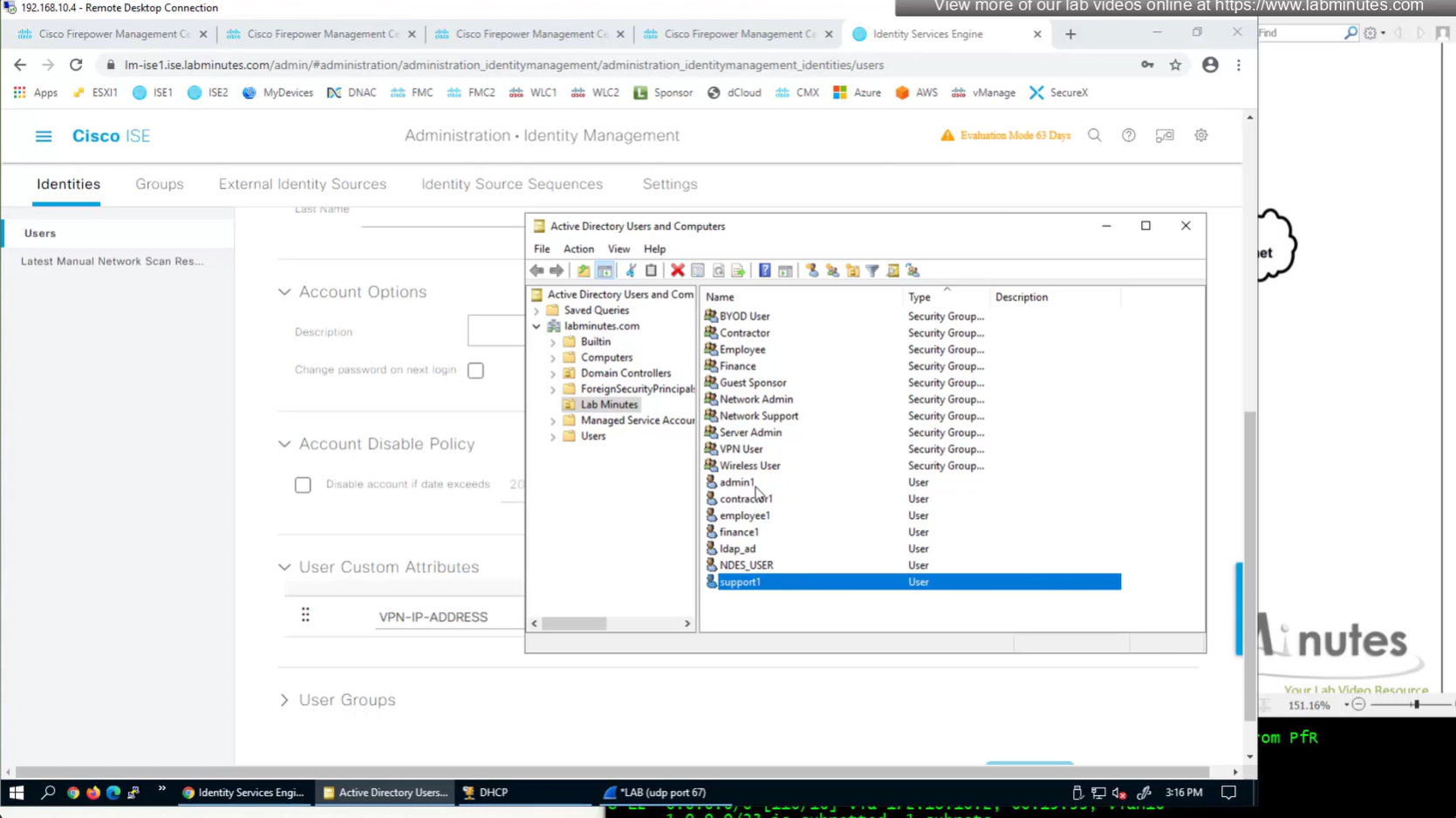The width and height of the screenshot is (1456, 818).
Task: Click the blue Help icon in AD toolbar
Action: [x=764, y=270]
